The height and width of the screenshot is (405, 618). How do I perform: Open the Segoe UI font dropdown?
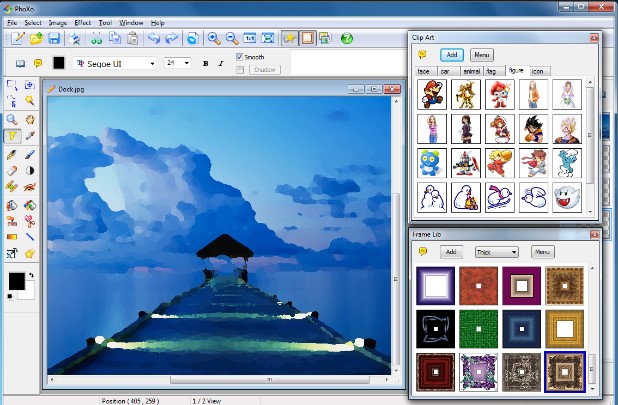(x=115, y=63)
